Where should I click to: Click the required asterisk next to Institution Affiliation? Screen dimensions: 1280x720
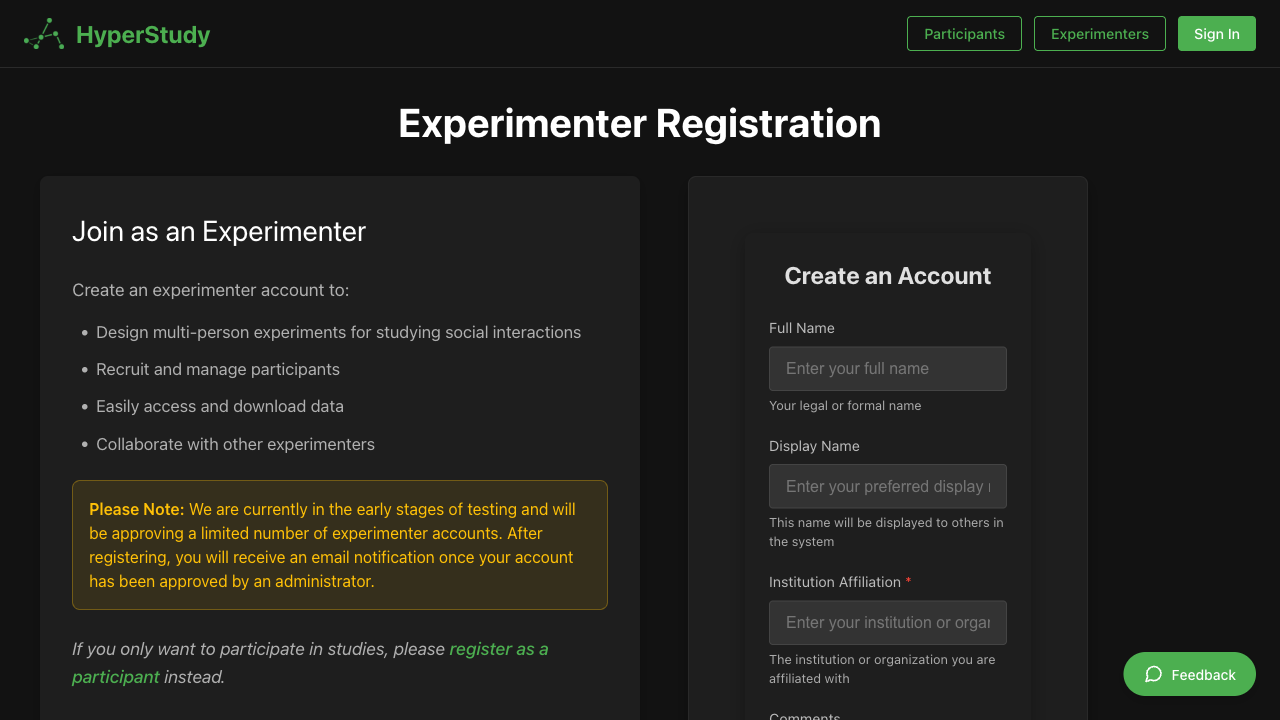[908, 581]
